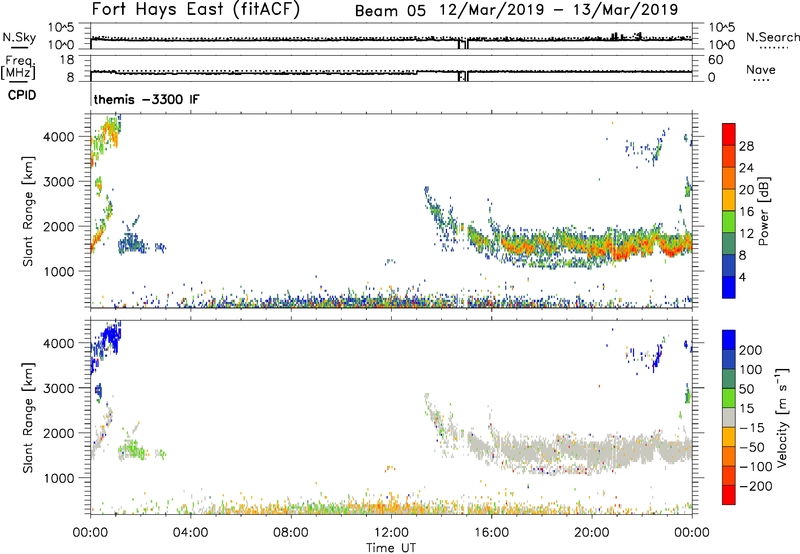Pick the bright blue bottom power colorbar swatch
Image resolution: width=800 pixels, height=554 pixels.
pos(729,287)
